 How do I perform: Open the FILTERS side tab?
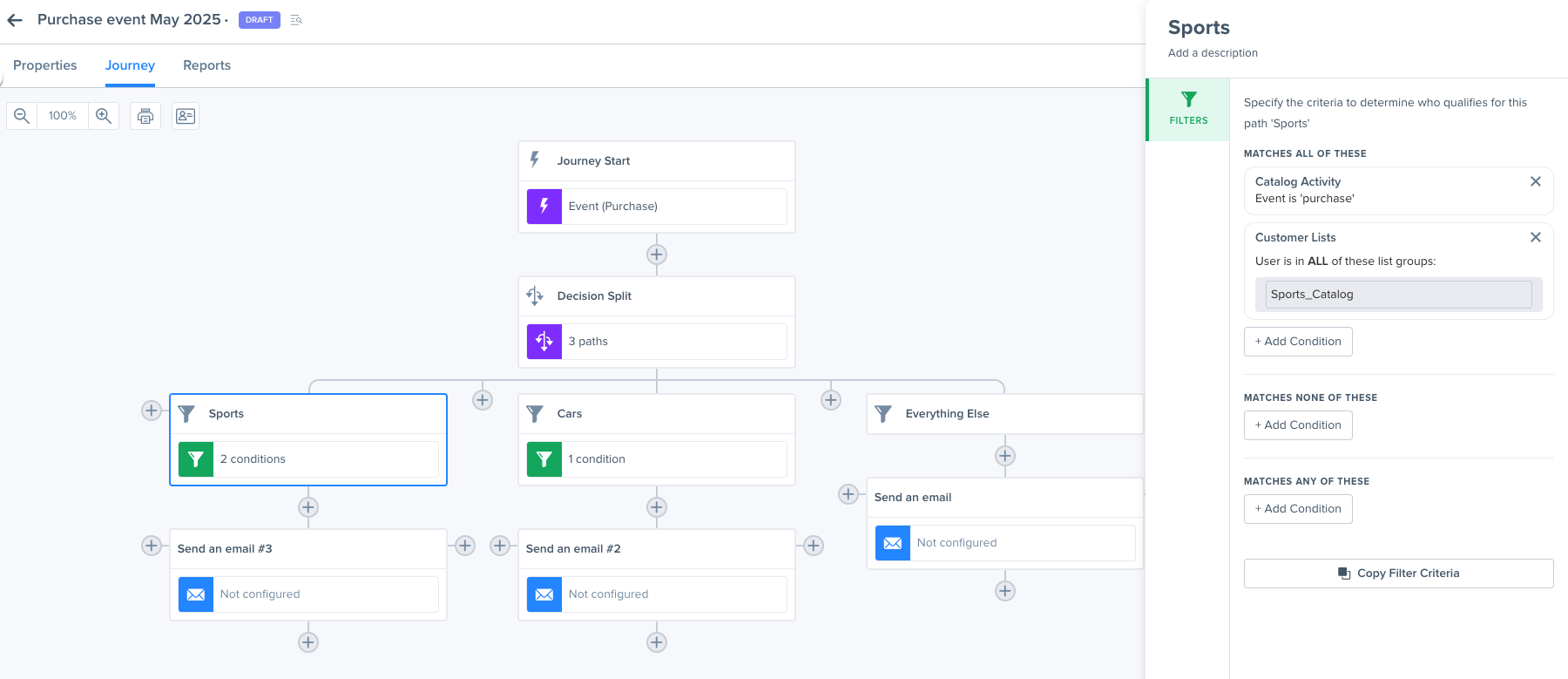pyautogui.click(x=1189, y=109)
